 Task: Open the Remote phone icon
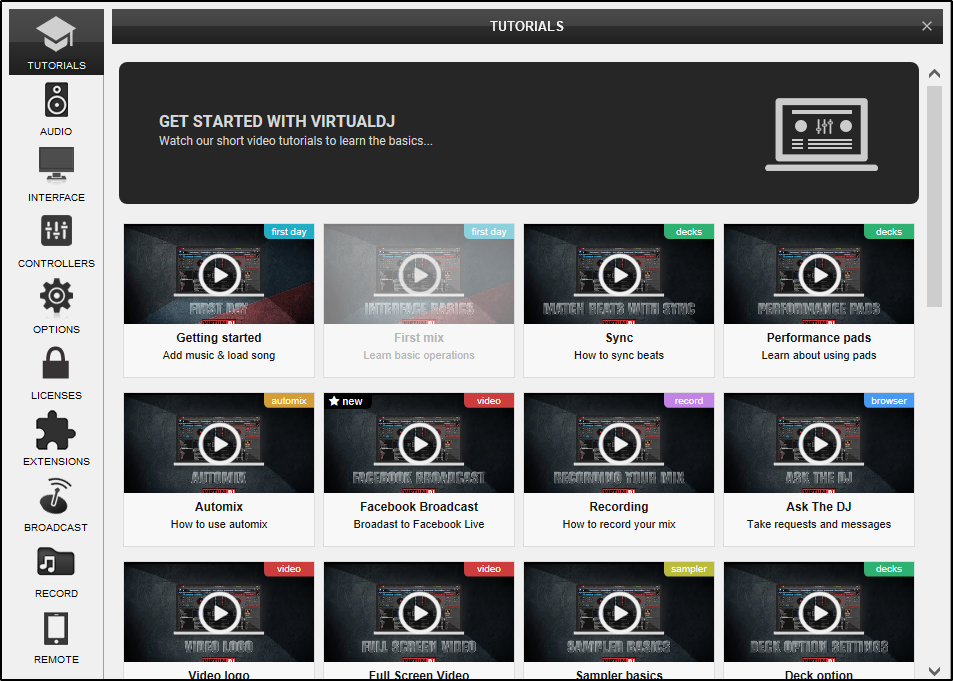tap(56, 628)
